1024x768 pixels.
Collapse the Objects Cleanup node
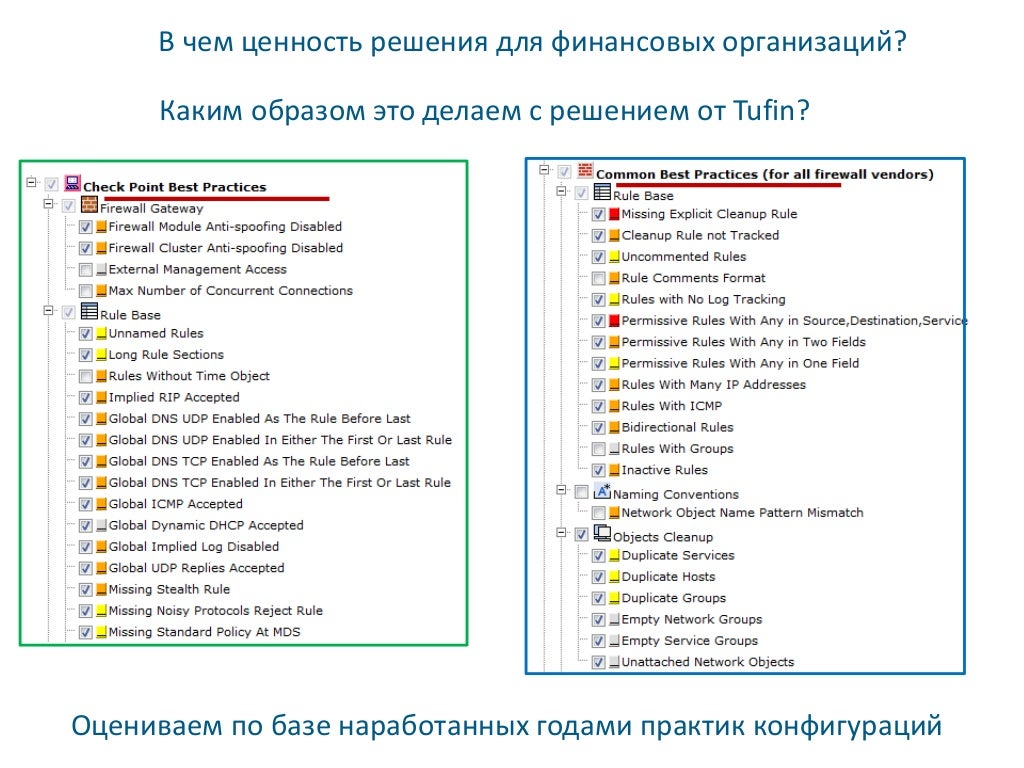pyautogui.click(x=561, y=532)
